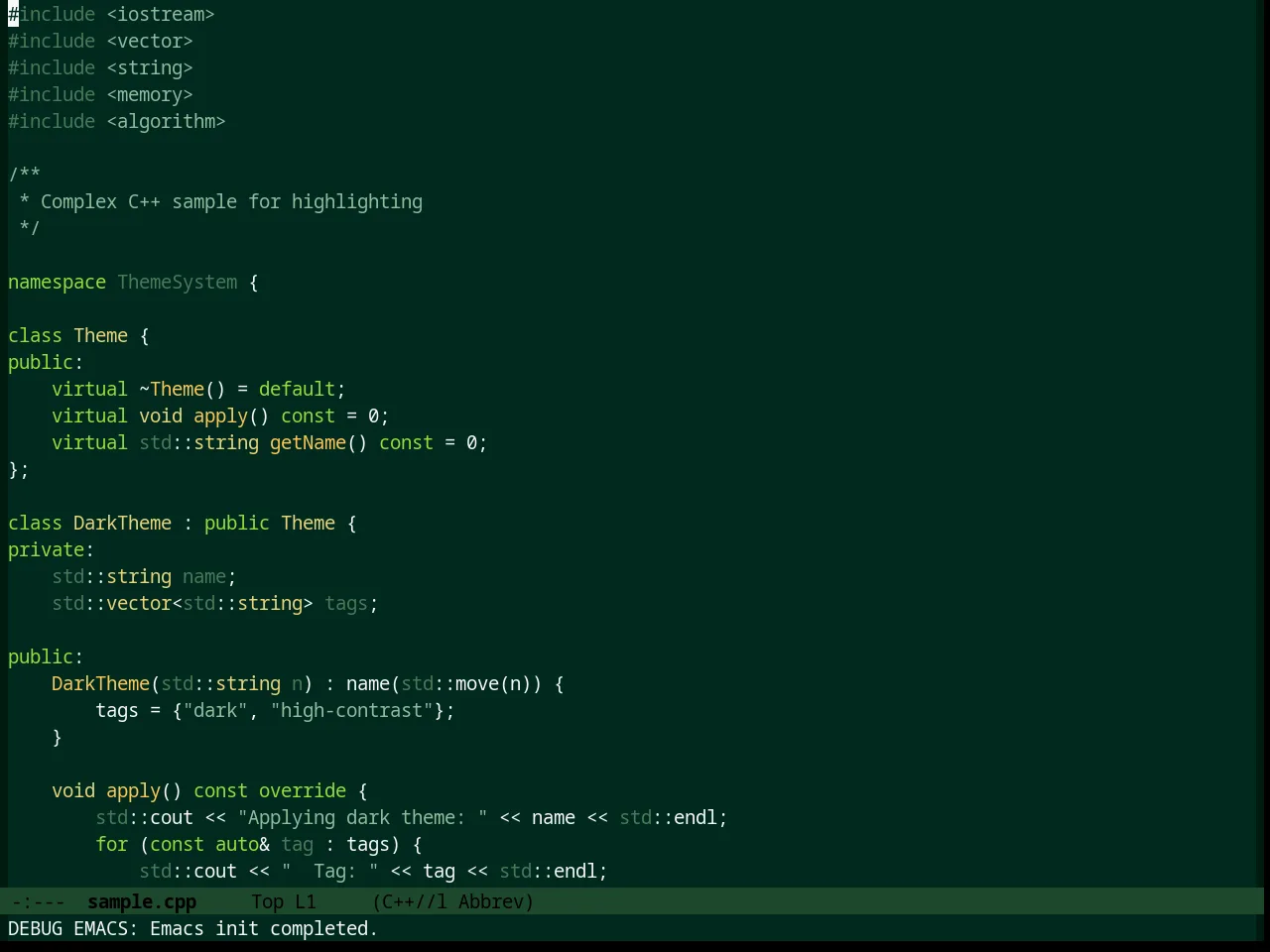Click the DarkTheme constructor name

(x=100, y=684)
